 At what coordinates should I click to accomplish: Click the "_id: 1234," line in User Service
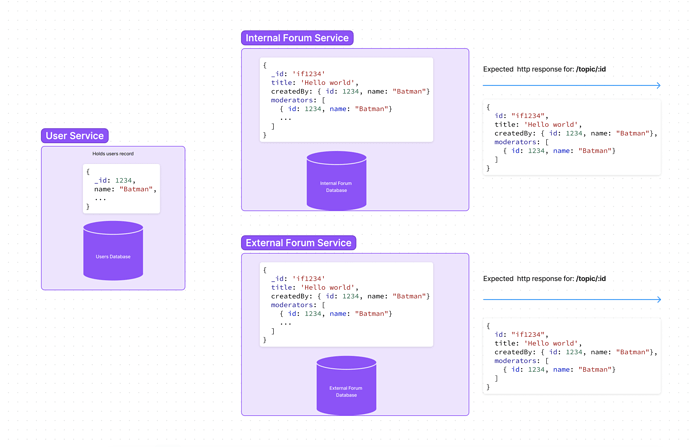click(x=115, y=180)
